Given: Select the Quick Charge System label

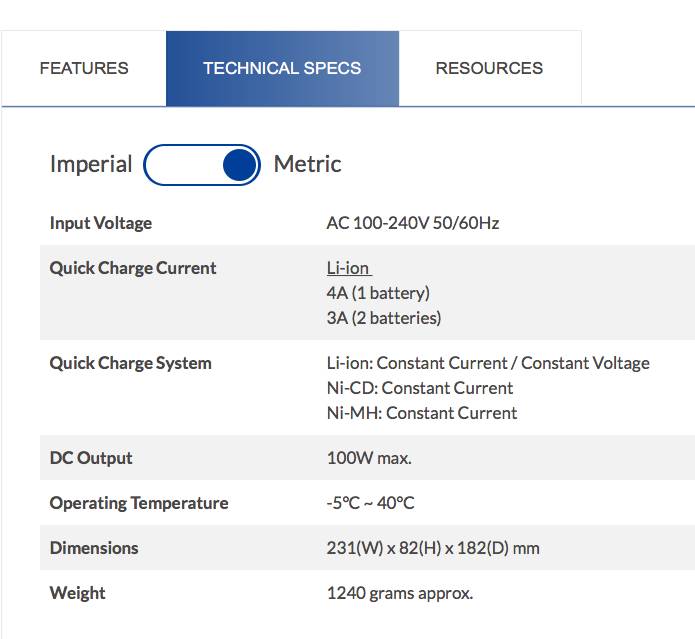Looking at the screenshot, I should click(131, 363).
